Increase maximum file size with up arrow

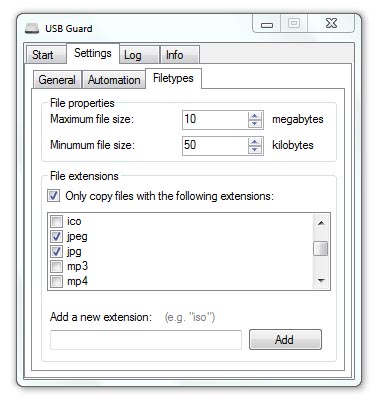coord(255,116)
